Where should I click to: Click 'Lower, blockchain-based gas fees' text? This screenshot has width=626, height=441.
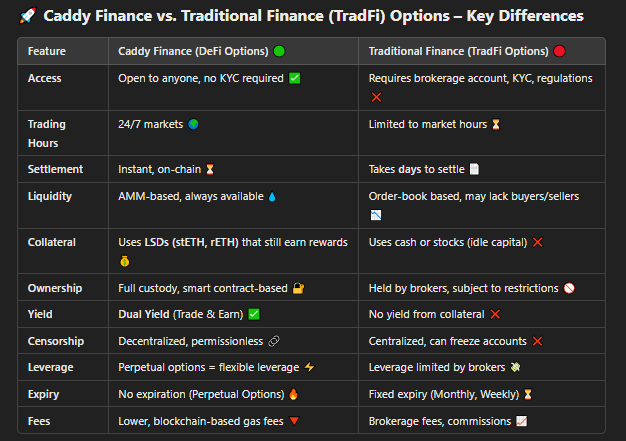(x=201, y=421)
